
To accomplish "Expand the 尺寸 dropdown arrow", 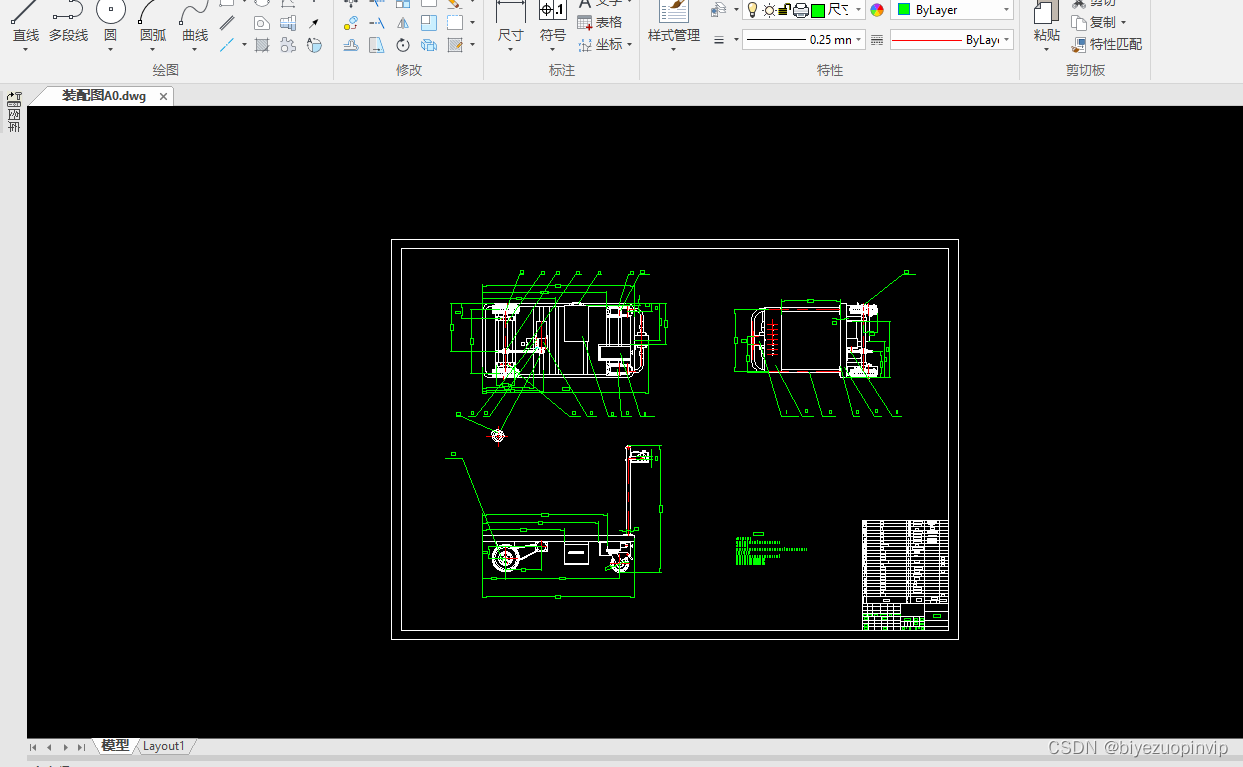I will [510, 49].
